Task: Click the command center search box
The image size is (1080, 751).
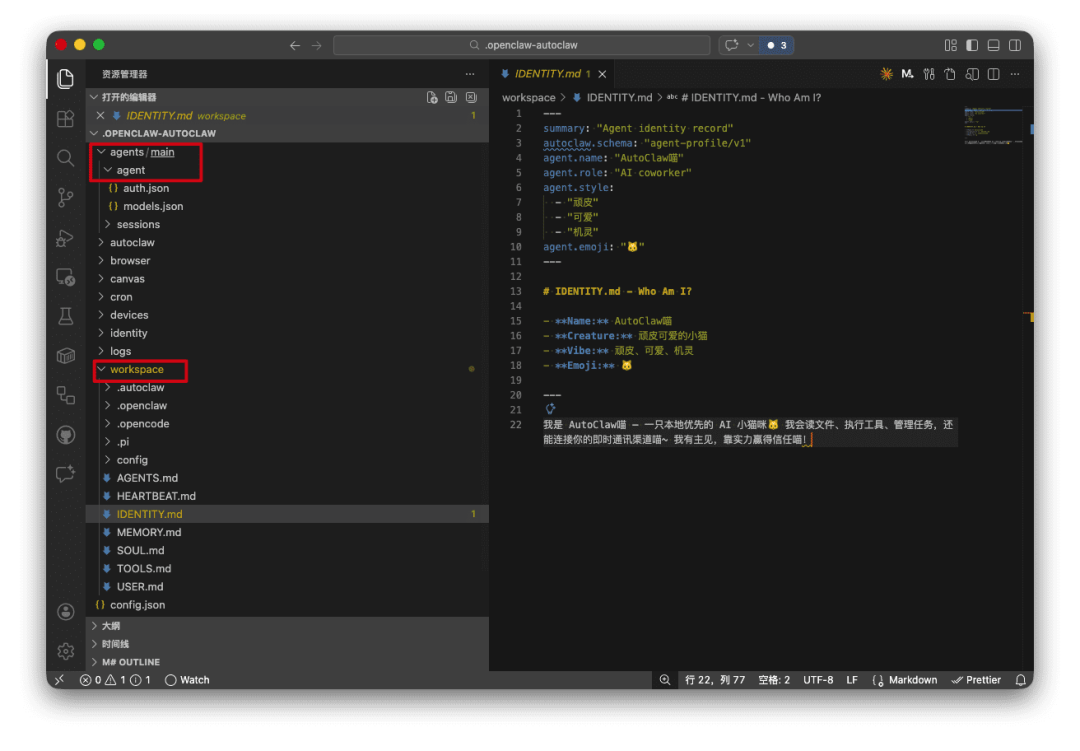Action: [x=522, y=45]
